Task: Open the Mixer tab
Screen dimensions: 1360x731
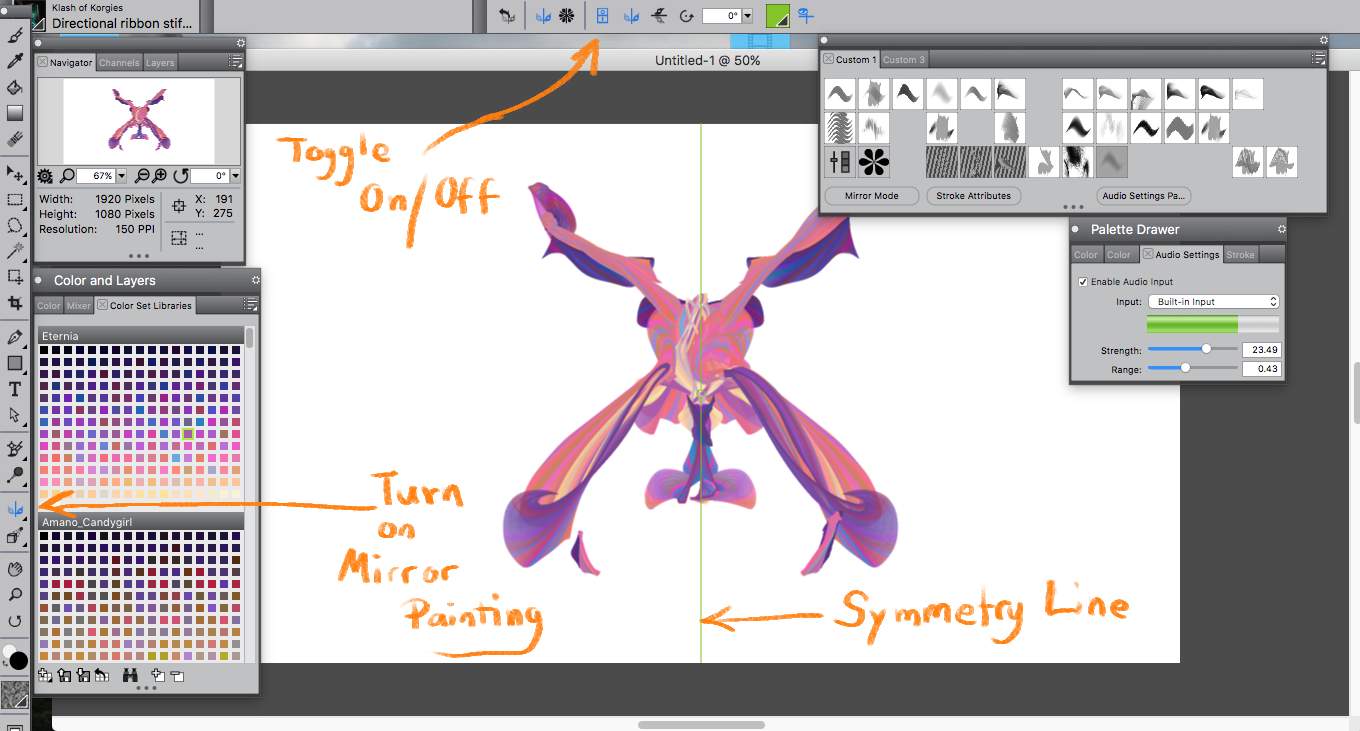Action: tap(78, 306)
